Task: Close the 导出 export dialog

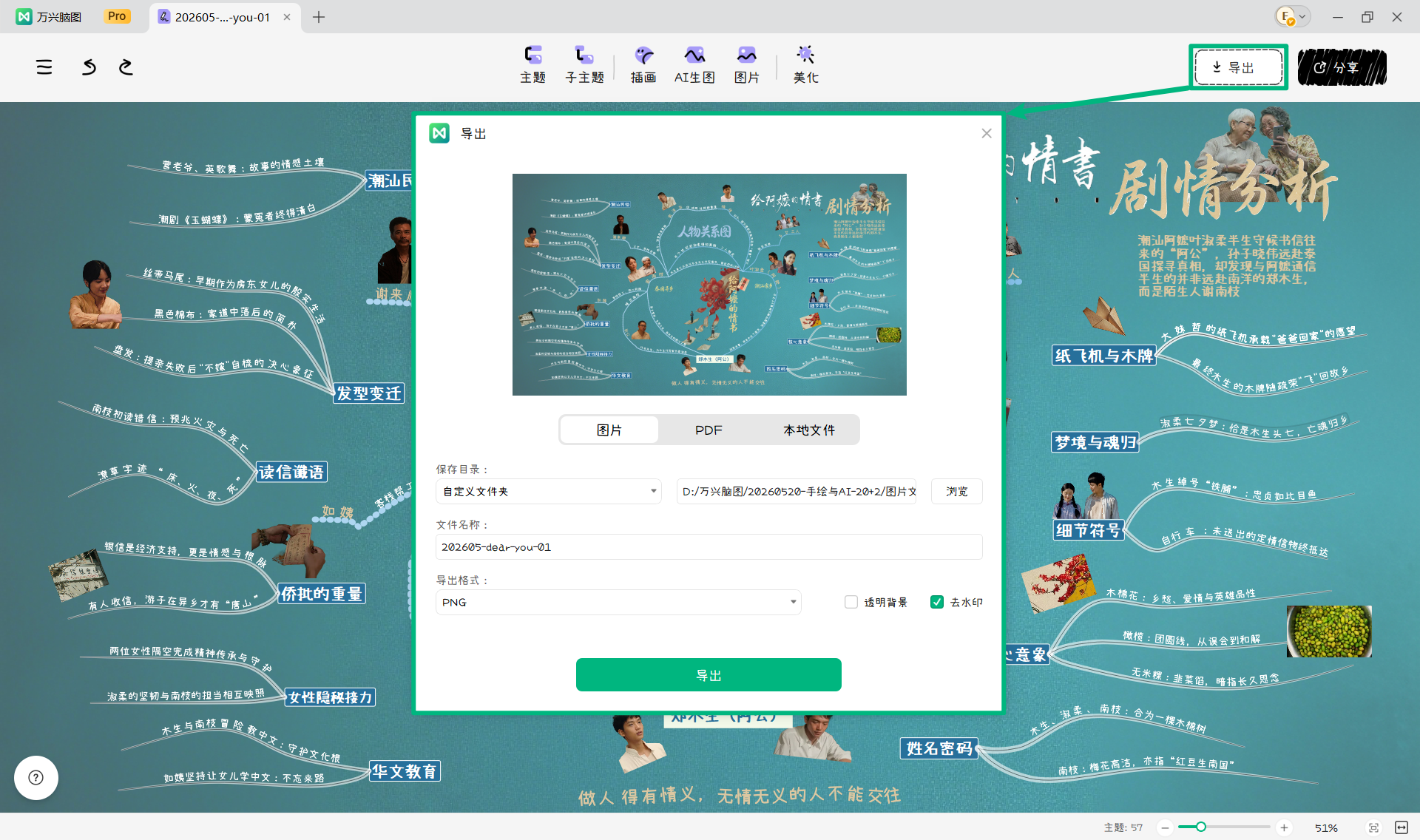Action: click(987, 133)
